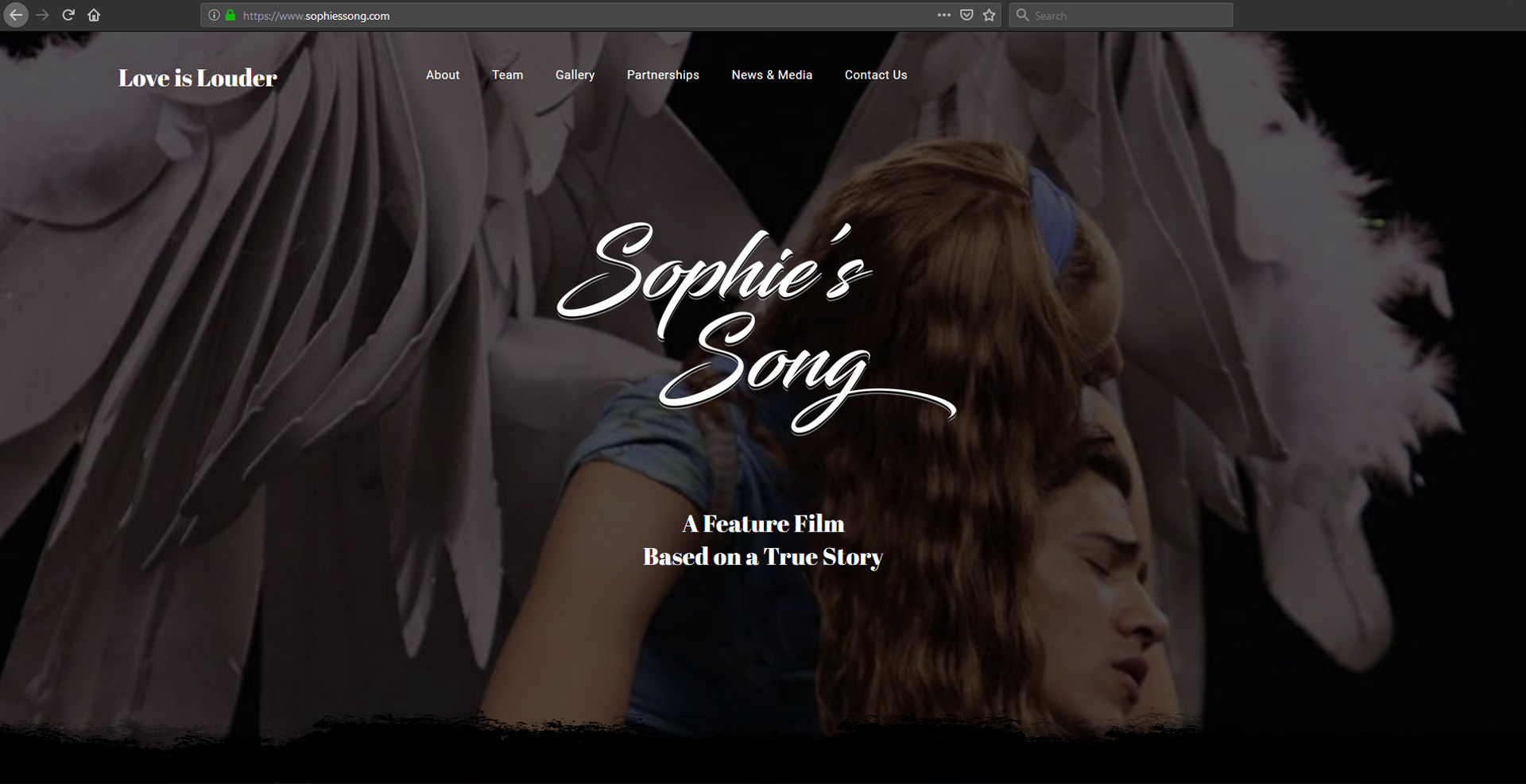
Task: Go to the Gallery section
Action: (575, 75)
